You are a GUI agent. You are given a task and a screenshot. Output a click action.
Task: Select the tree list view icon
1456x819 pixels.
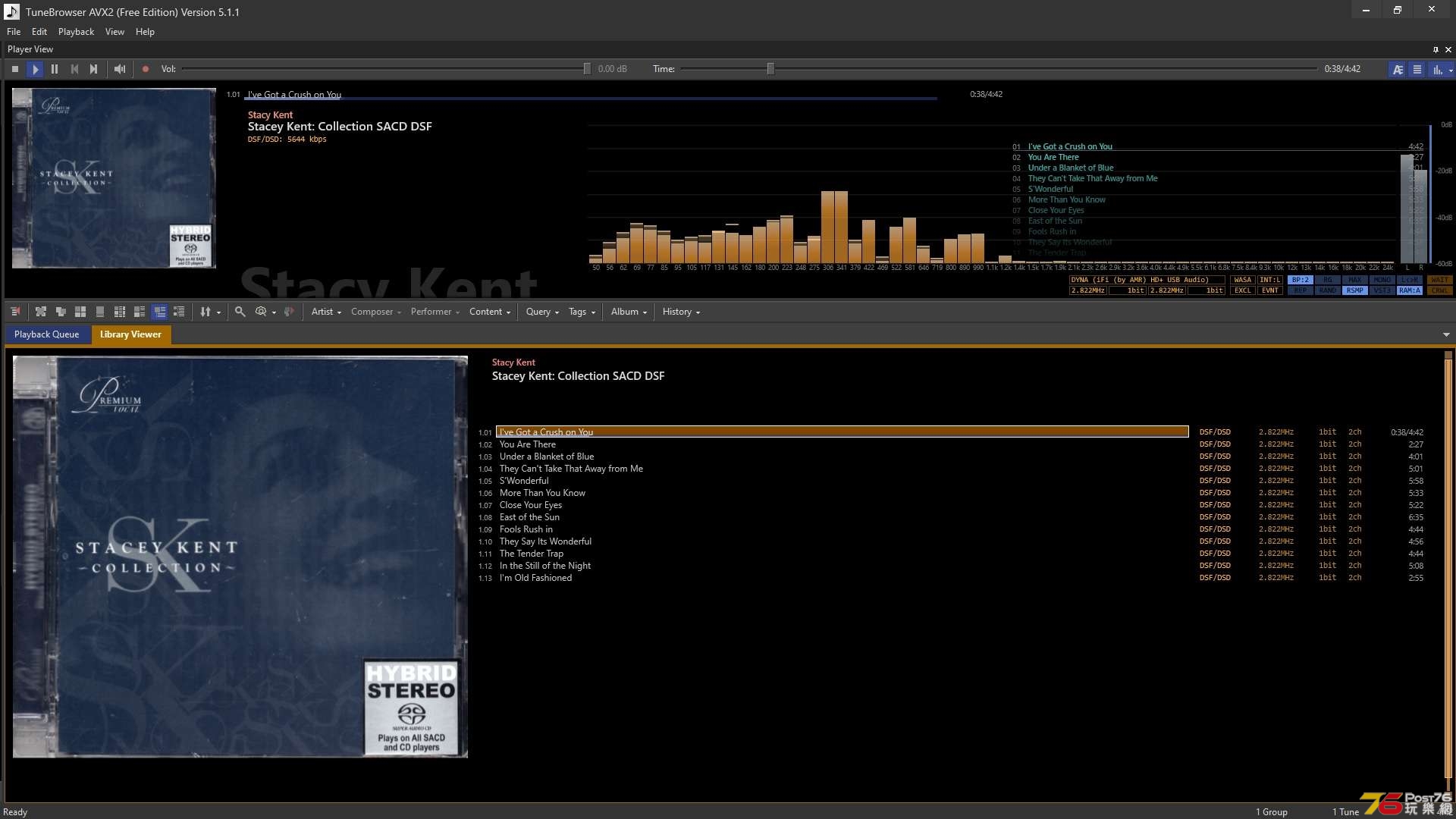click(x=179, y=312)
